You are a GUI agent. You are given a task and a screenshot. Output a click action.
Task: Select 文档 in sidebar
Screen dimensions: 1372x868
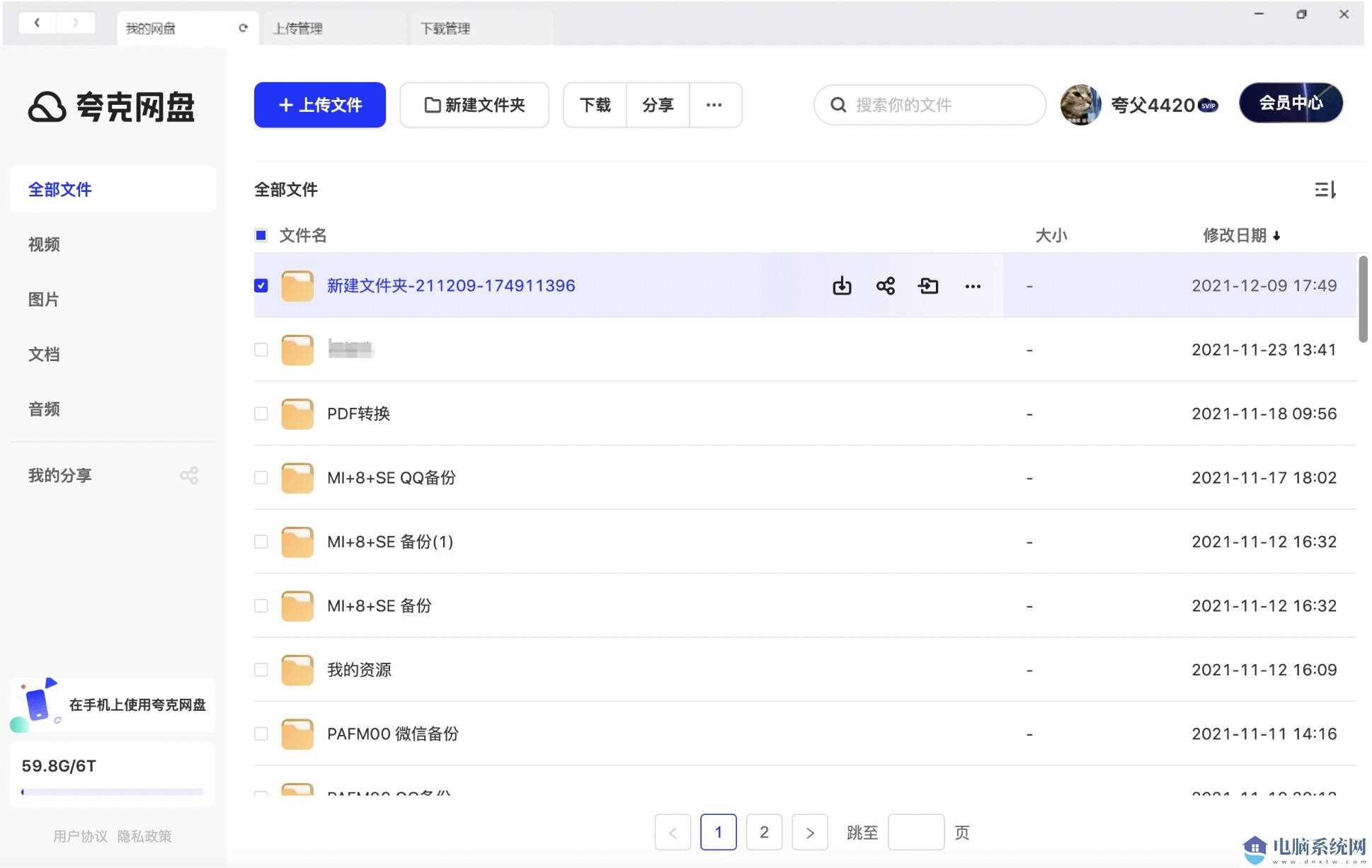(44, 354)
